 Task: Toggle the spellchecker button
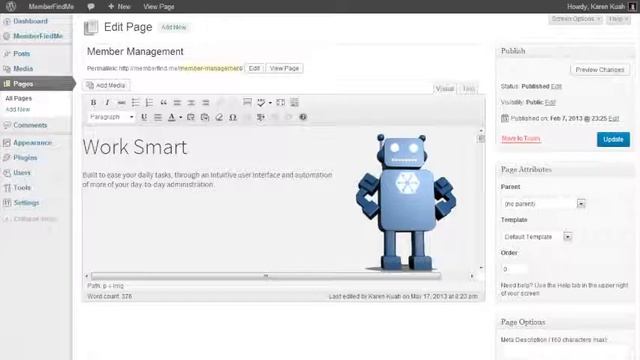(261, 102)
